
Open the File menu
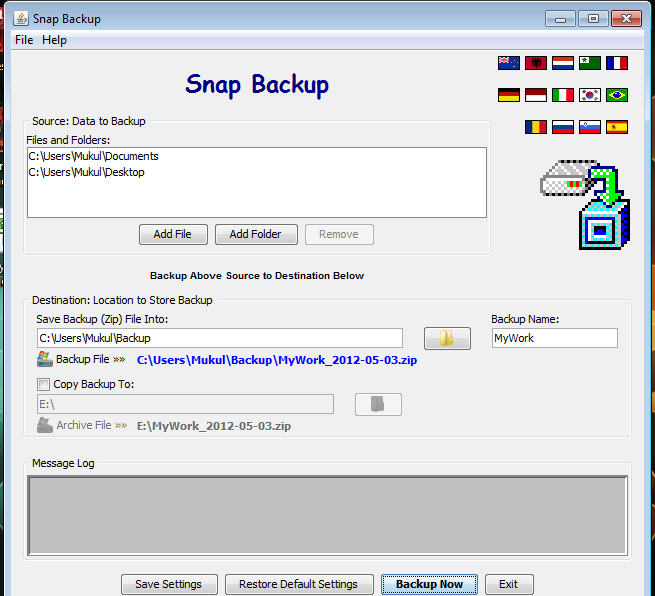[x=24, y=40]
